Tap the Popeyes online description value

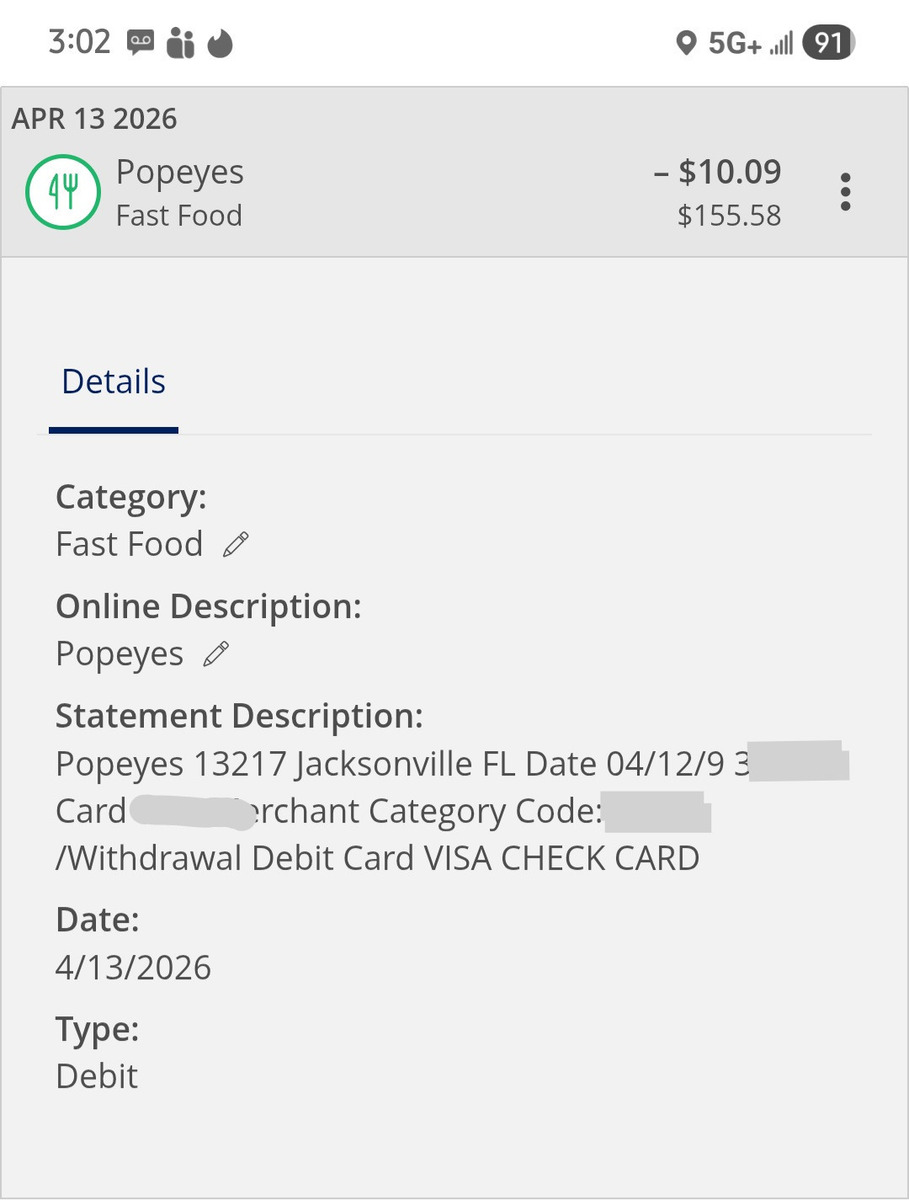coord(120,655)
